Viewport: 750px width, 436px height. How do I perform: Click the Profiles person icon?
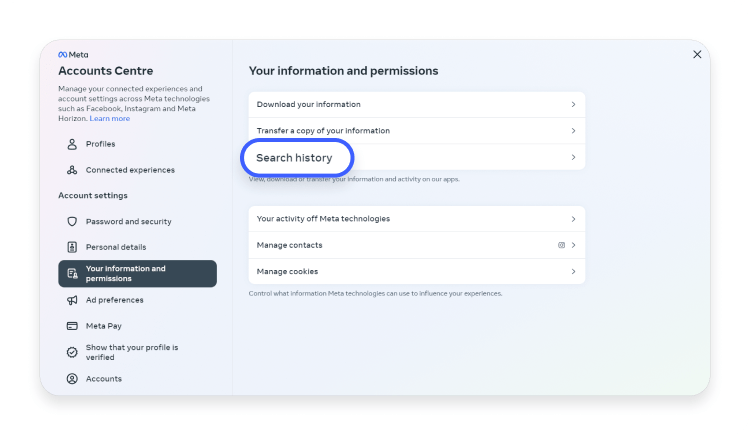coord(72,144)
